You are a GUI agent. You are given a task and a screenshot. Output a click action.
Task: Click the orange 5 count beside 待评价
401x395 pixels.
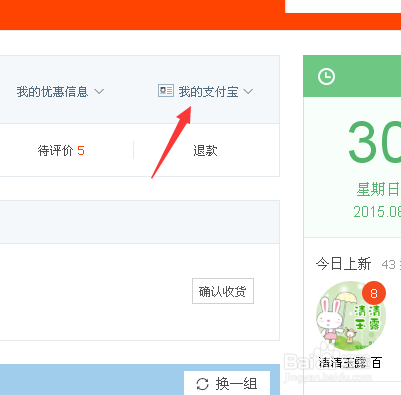point(81,151)
